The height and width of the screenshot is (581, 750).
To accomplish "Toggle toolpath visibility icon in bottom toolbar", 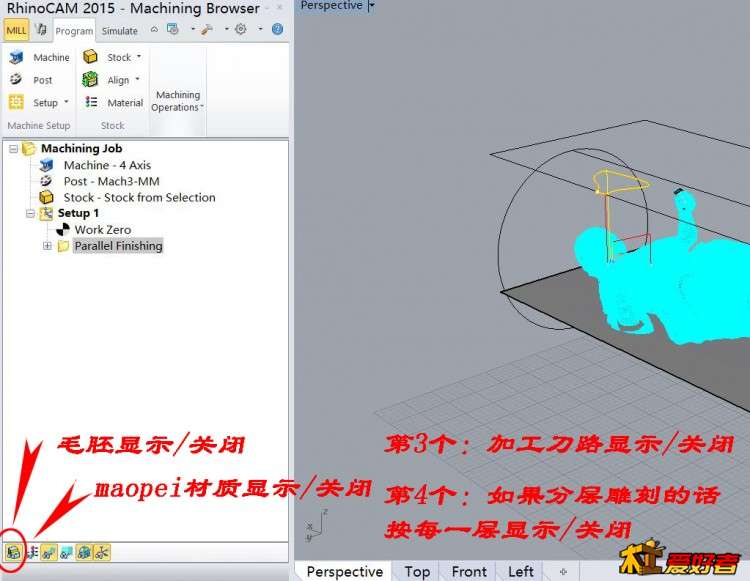I will tap(49, 553).
